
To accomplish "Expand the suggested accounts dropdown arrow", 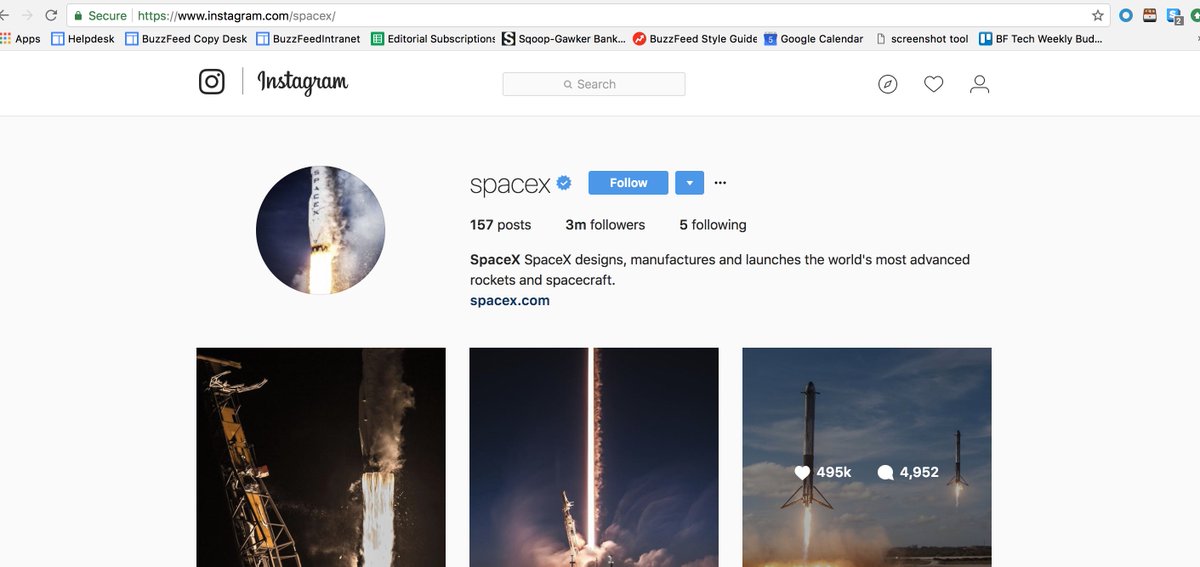I will point(690,182).
